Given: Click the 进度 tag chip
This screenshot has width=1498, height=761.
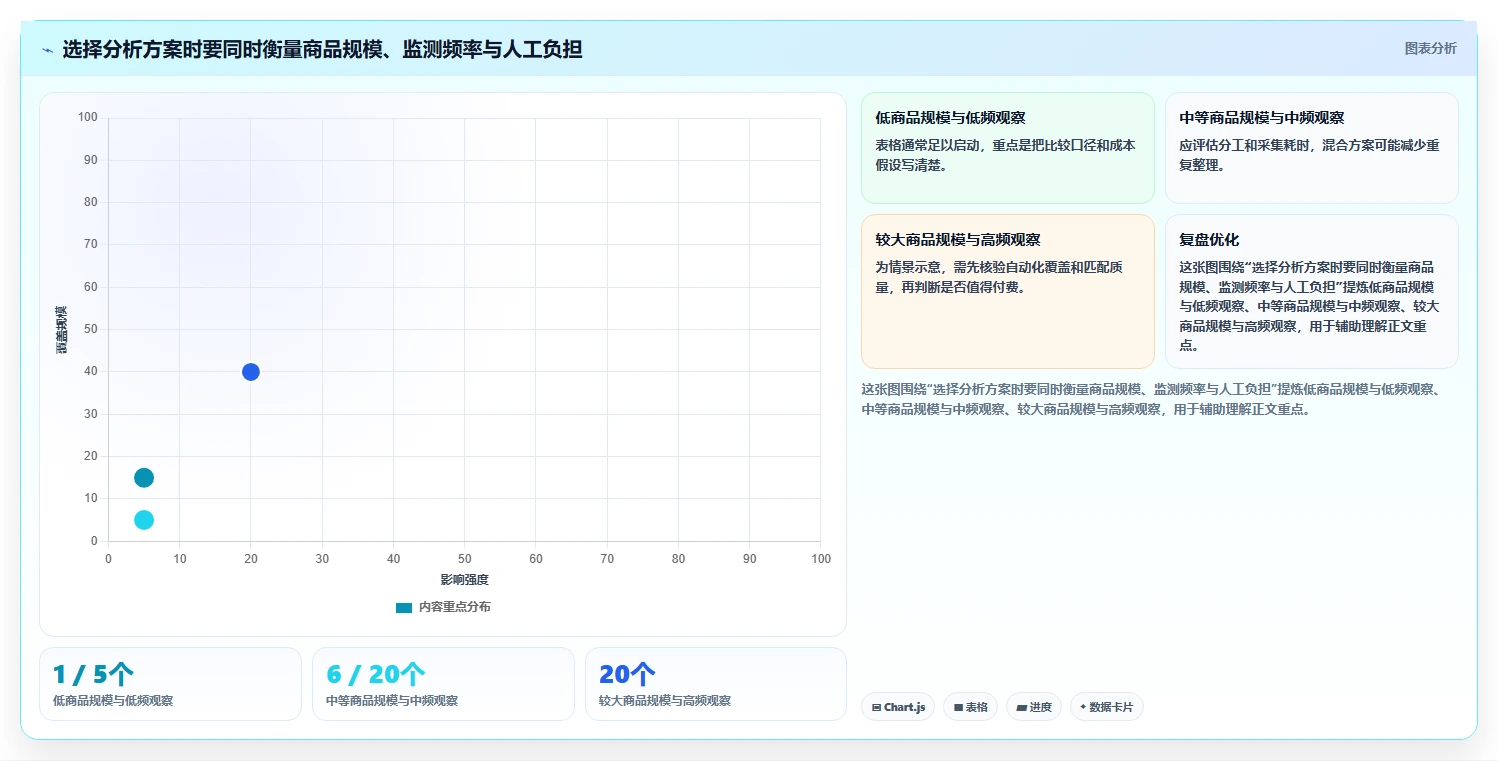Looking at the screenshot, I should pos(1034,707).
